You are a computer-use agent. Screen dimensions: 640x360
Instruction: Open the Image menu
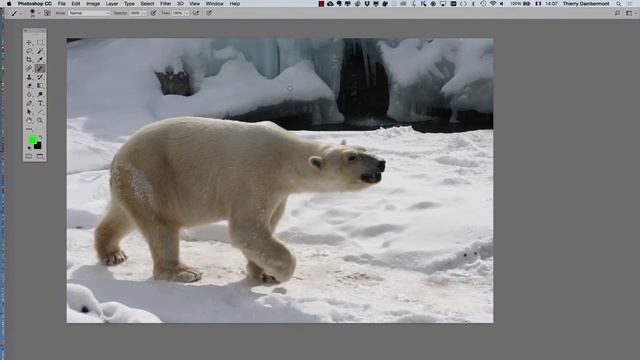coord(93,4)
